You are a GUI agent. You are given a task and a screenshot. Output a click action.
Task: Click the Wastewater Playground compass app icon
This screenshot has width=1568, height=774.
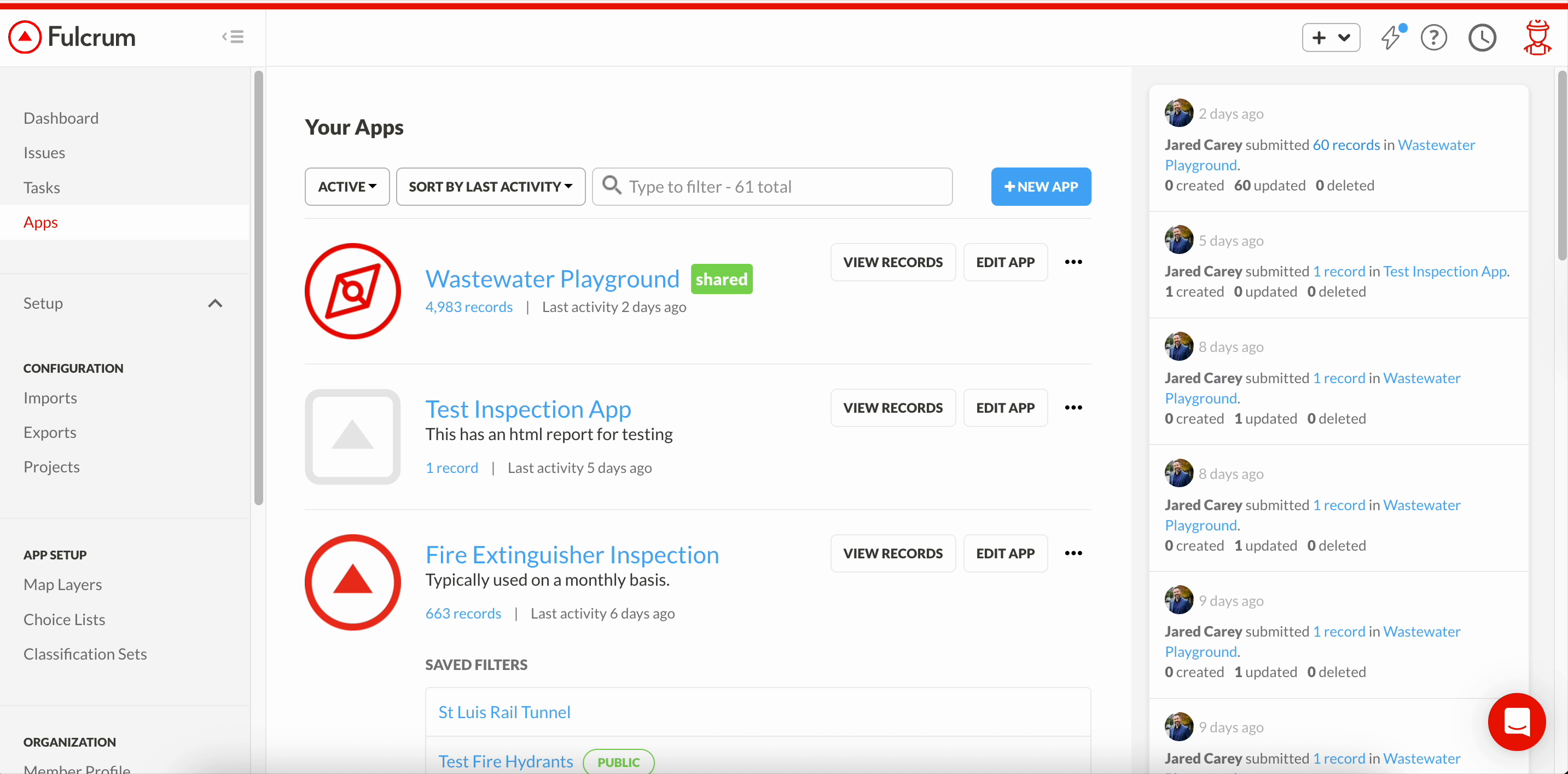tap(352, 291)
